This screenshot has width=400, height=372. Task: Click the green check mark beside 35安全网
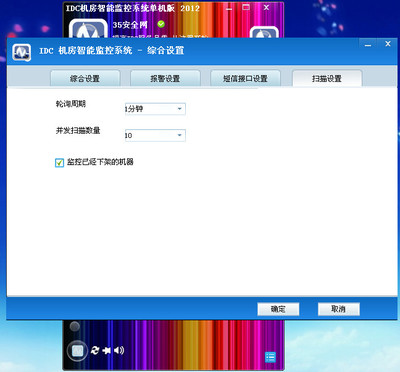tap(161, 24)
